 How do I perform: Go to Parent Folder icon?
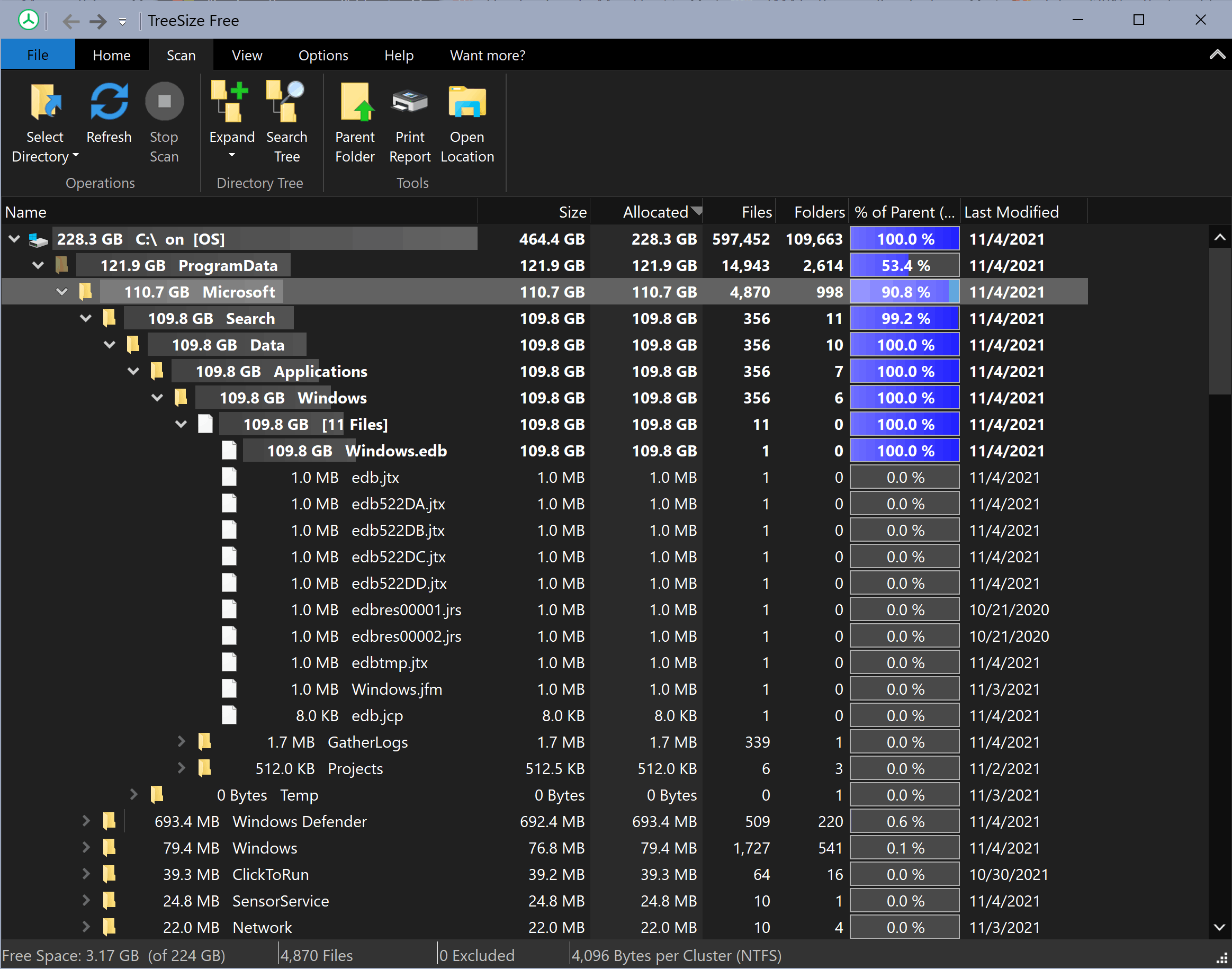point(355,102)
